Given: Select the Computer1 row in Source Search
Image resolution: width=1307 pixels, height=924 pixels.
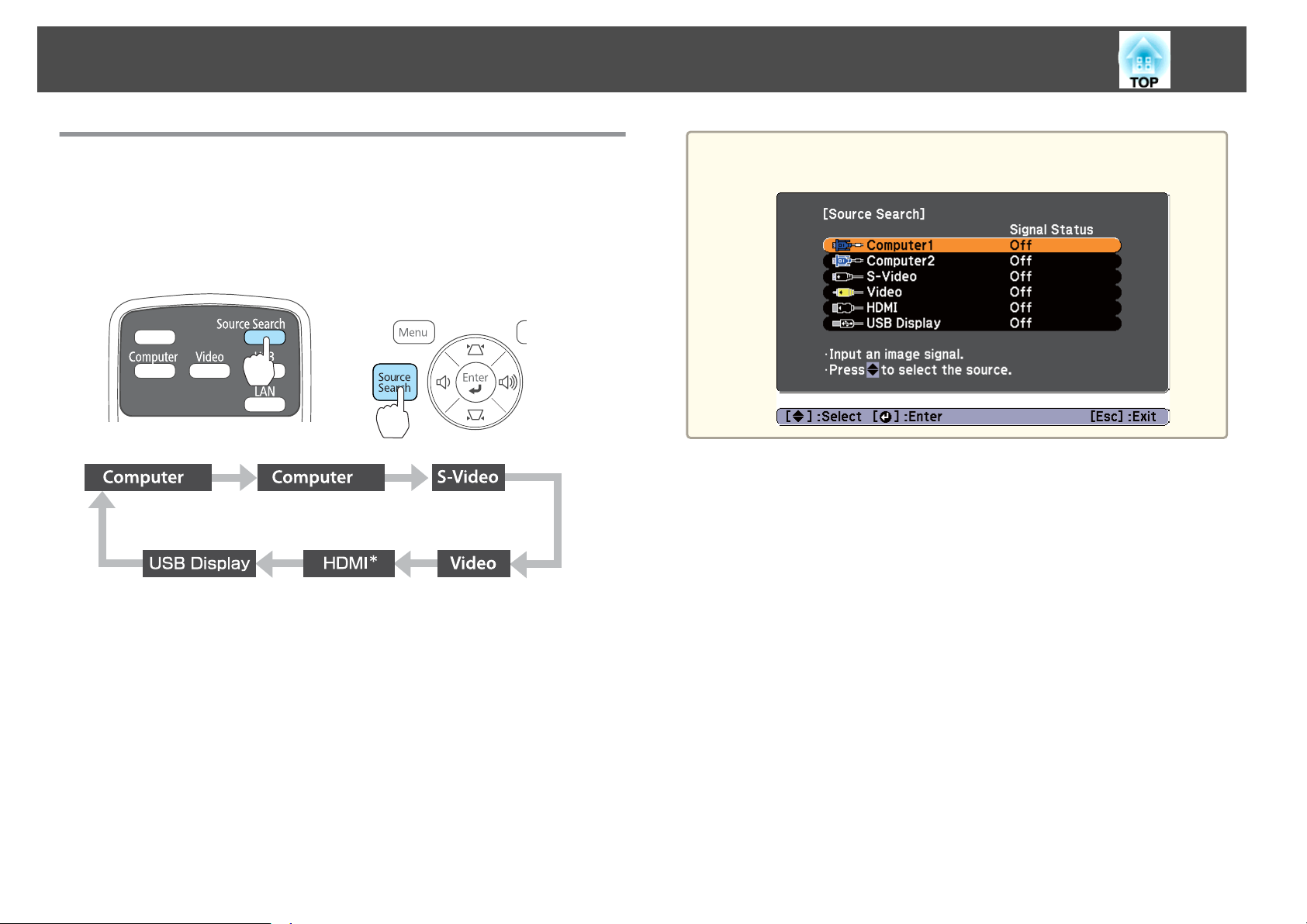Looking at the screenshot, I should tap(972, 245).
